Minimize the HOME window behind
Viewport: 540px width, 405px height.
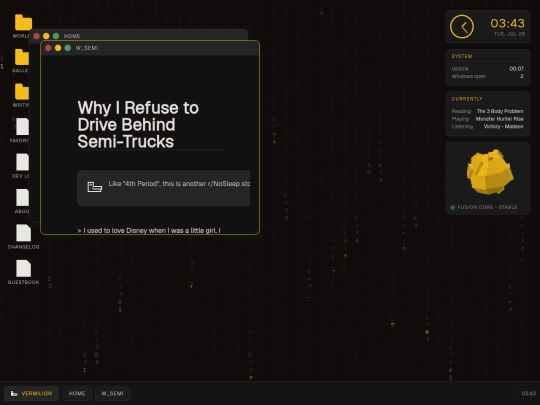(x=46, y=36)
